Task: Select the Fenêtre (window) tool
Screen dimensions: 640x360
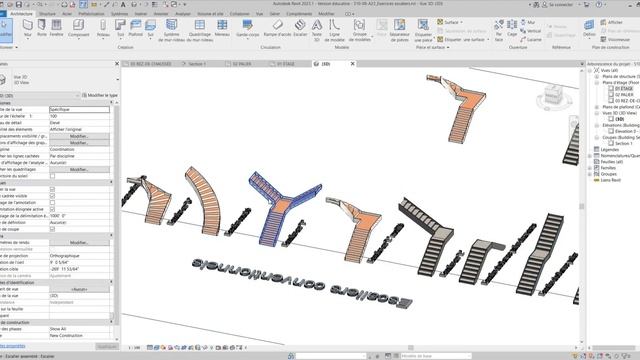Action: (56, 28)
